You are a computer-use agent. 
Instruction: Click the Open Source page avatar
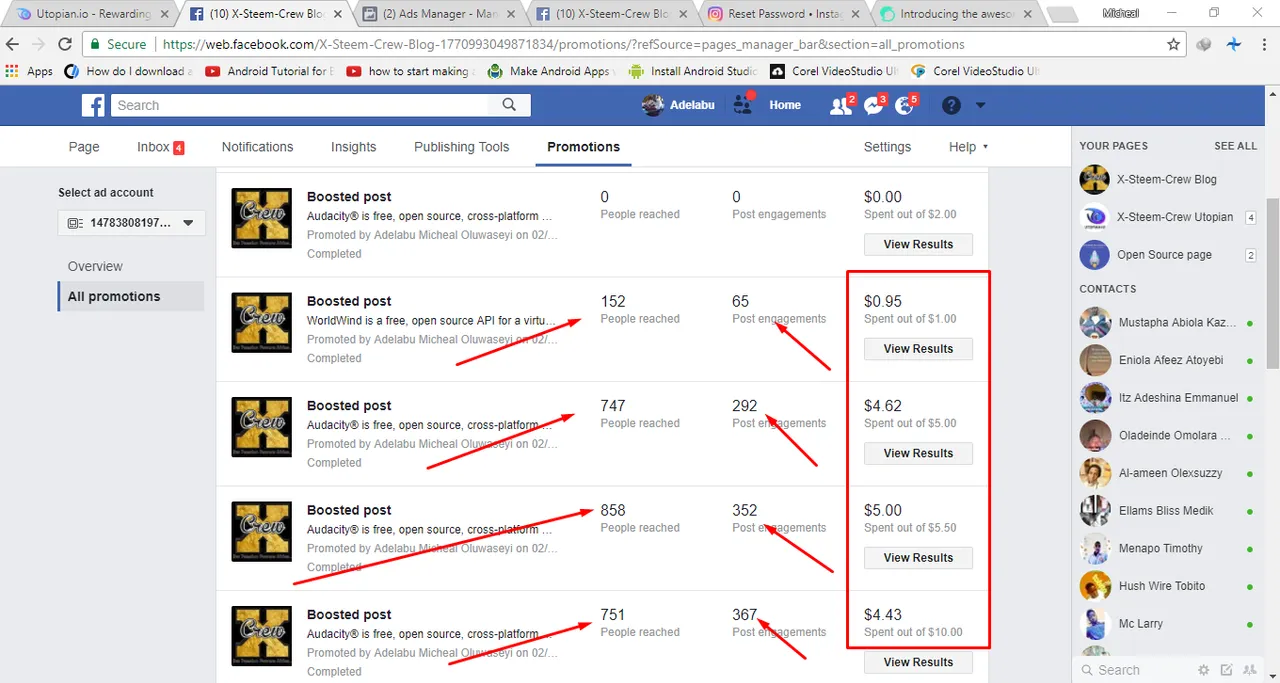[1095, 255]
